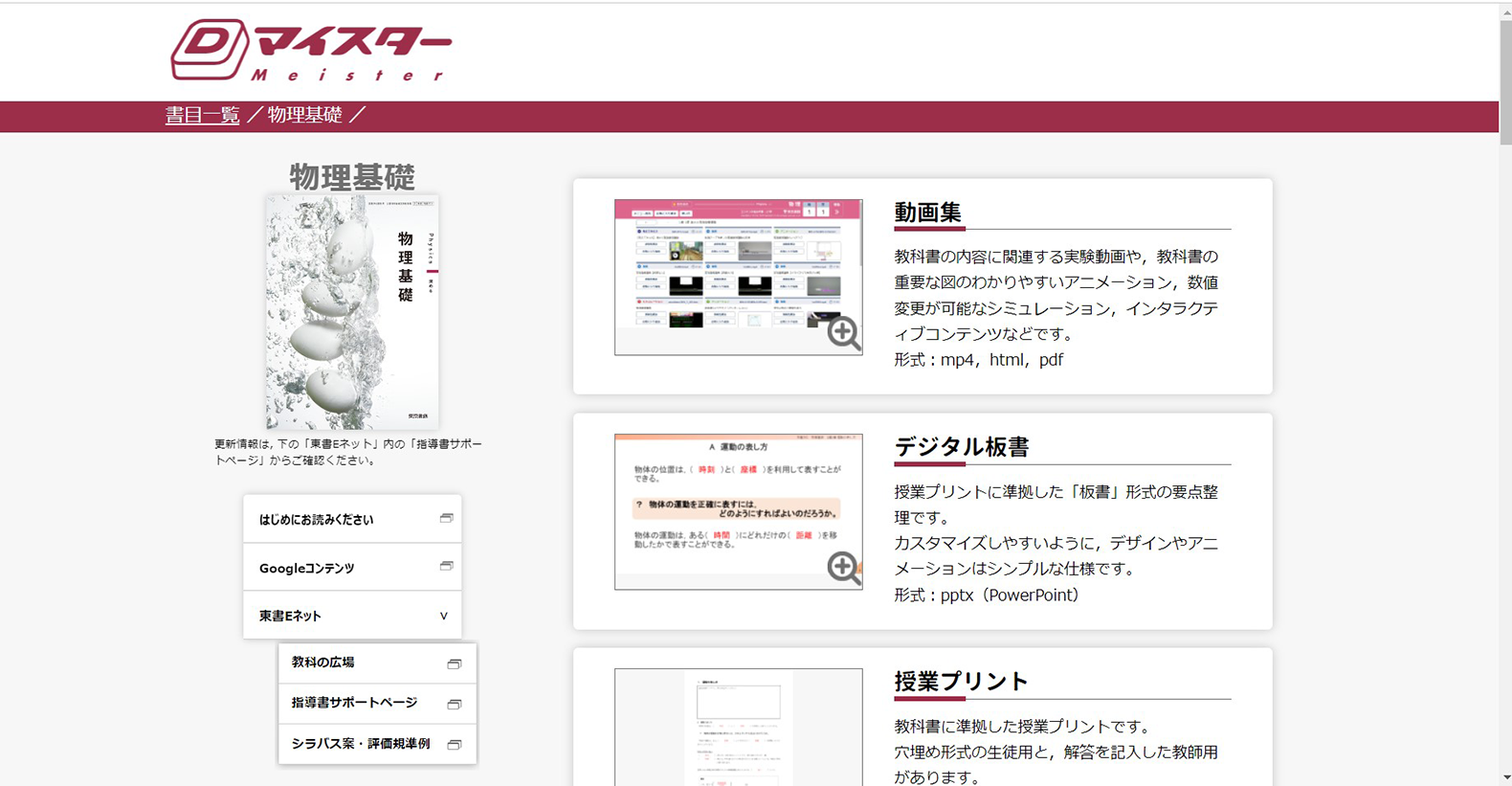Open the デジタル板書 heading
Image resolution: width=1512 pixels, height=786 pixels.
tap(961, 447)
